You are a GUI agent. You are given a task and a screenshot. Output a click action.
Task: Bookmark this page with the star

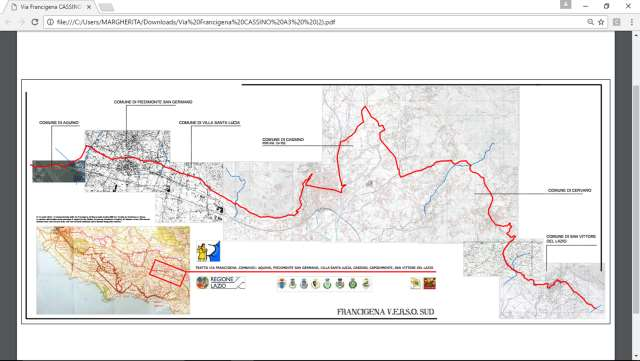click(601, 22)
